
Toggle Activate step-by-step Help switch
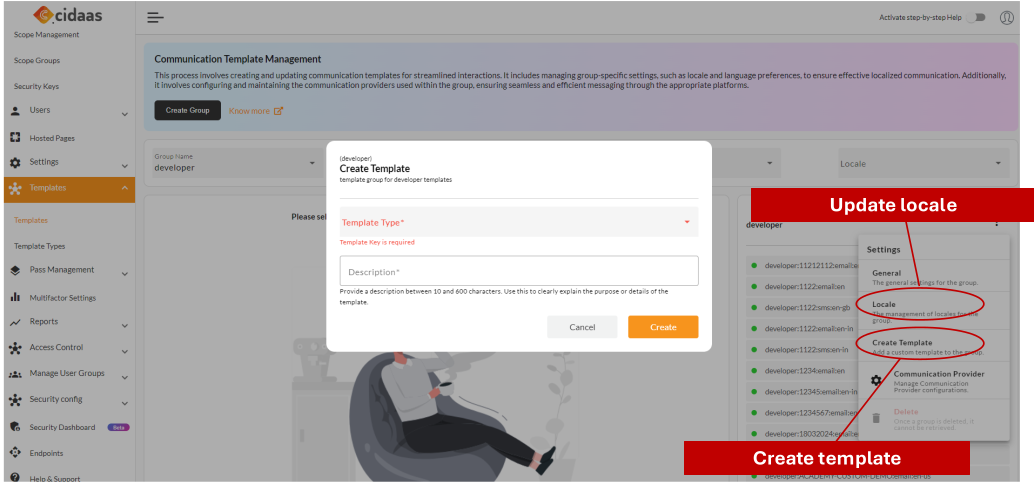[x=976, y=18]
